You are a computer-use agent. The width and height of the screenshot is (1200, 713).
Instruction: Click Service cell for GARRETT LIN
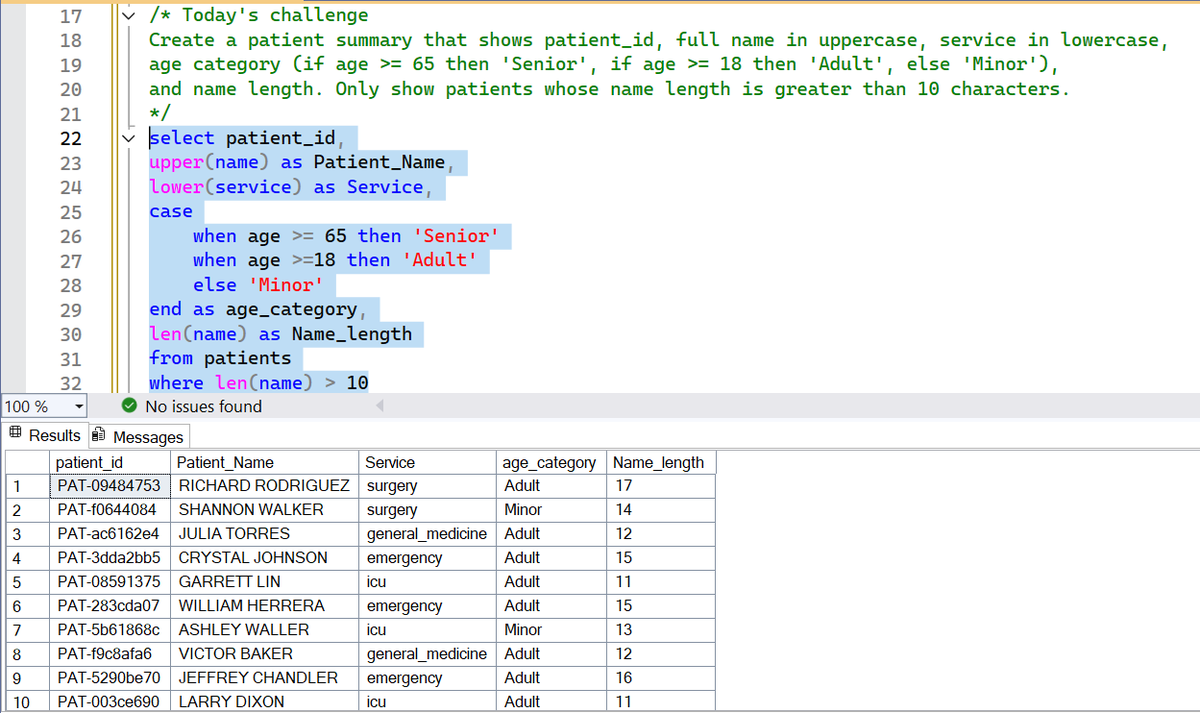[426, 582]
